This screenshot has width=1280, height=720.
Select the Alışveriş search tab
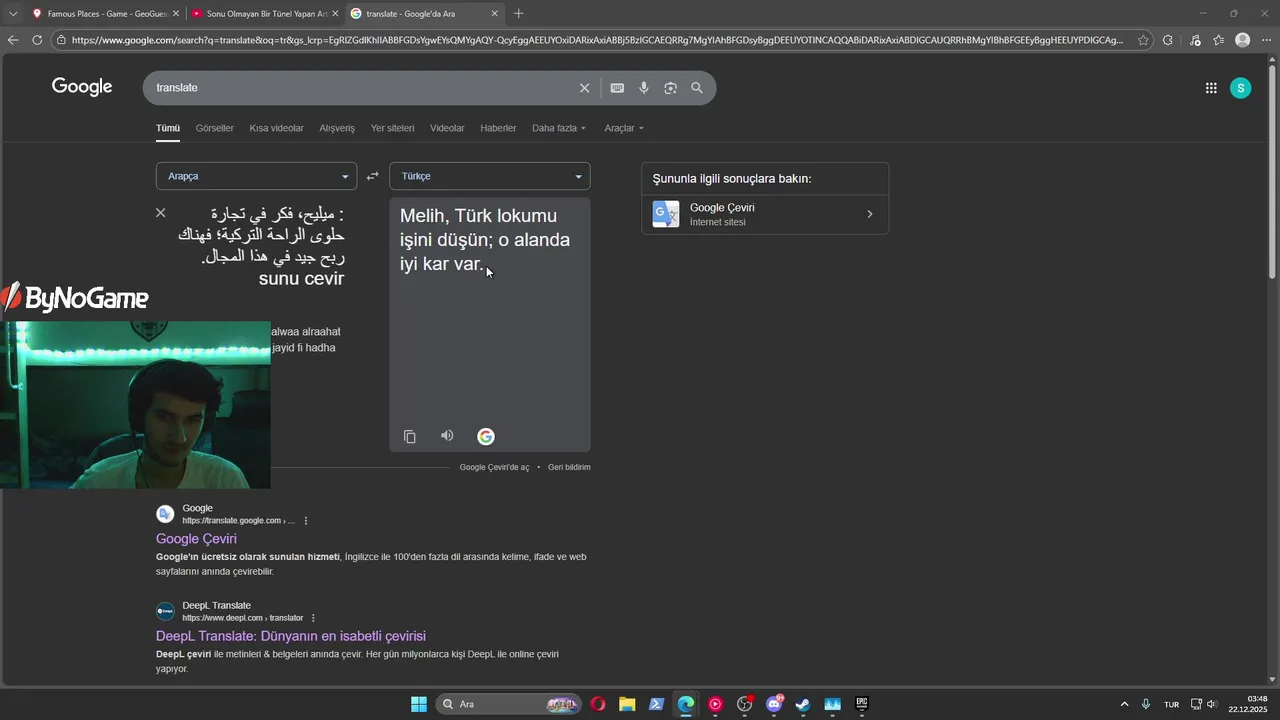click(x=337, y=128)
